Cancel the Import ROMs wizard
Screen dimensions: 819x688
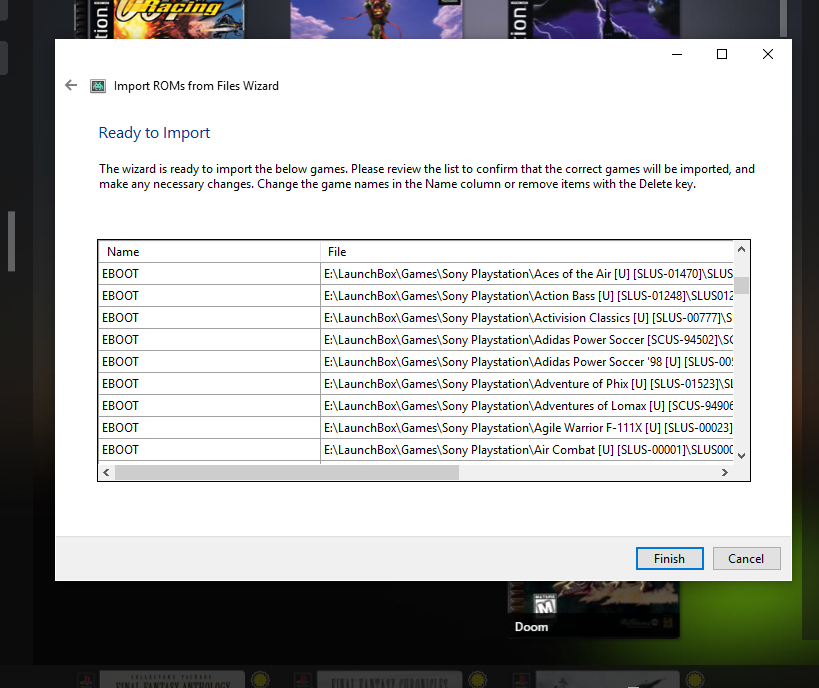coord(746,558)
